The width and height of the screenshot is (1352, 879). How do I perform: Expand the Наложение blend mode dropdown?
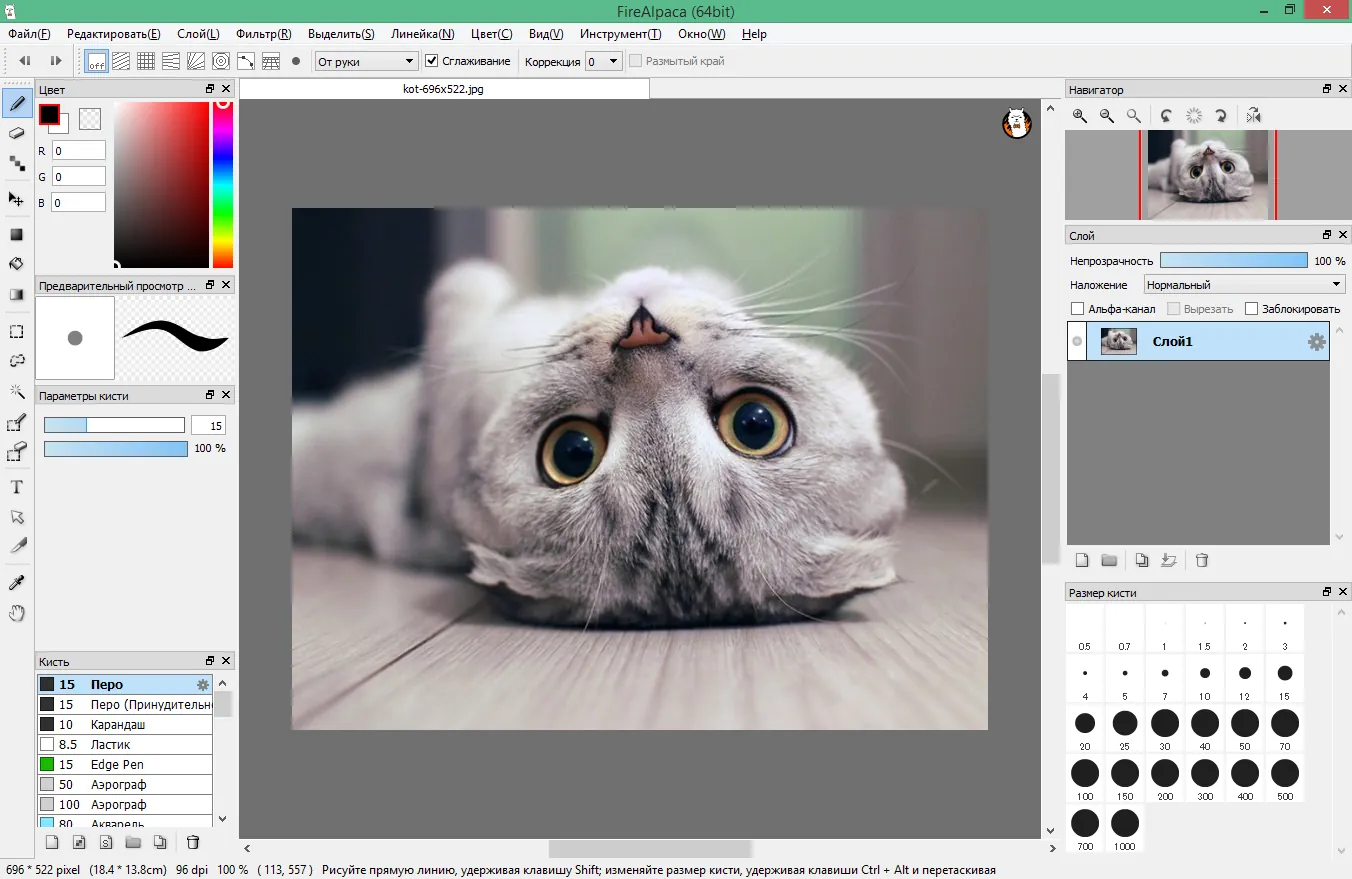tap(1245, 285)
